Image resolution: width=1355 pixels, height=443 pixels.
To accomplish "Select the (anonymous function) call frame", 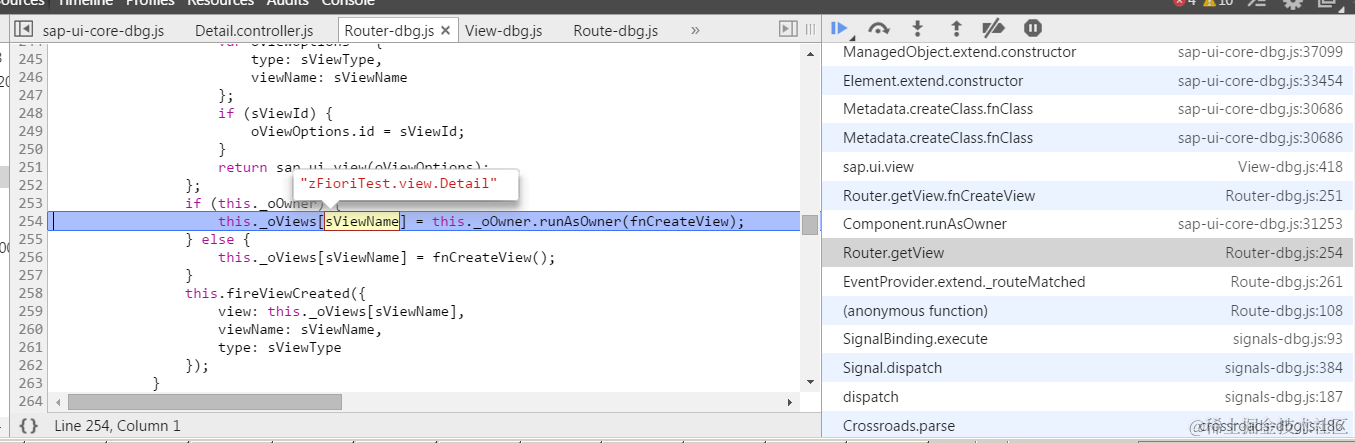I will point(1088,311).
